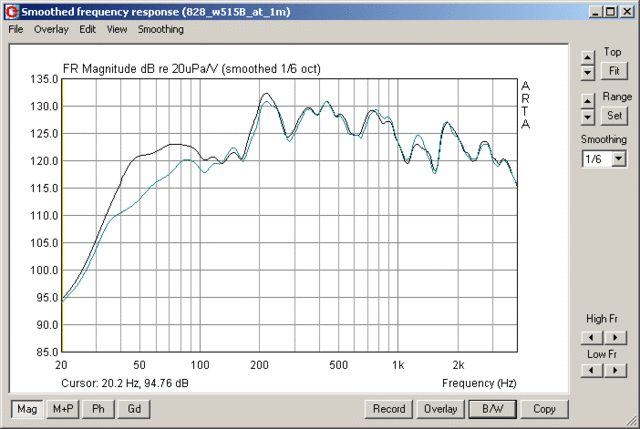Viewport: 640px width, 429px height.
Task: Open the File menu
Action: coord(16,29)
